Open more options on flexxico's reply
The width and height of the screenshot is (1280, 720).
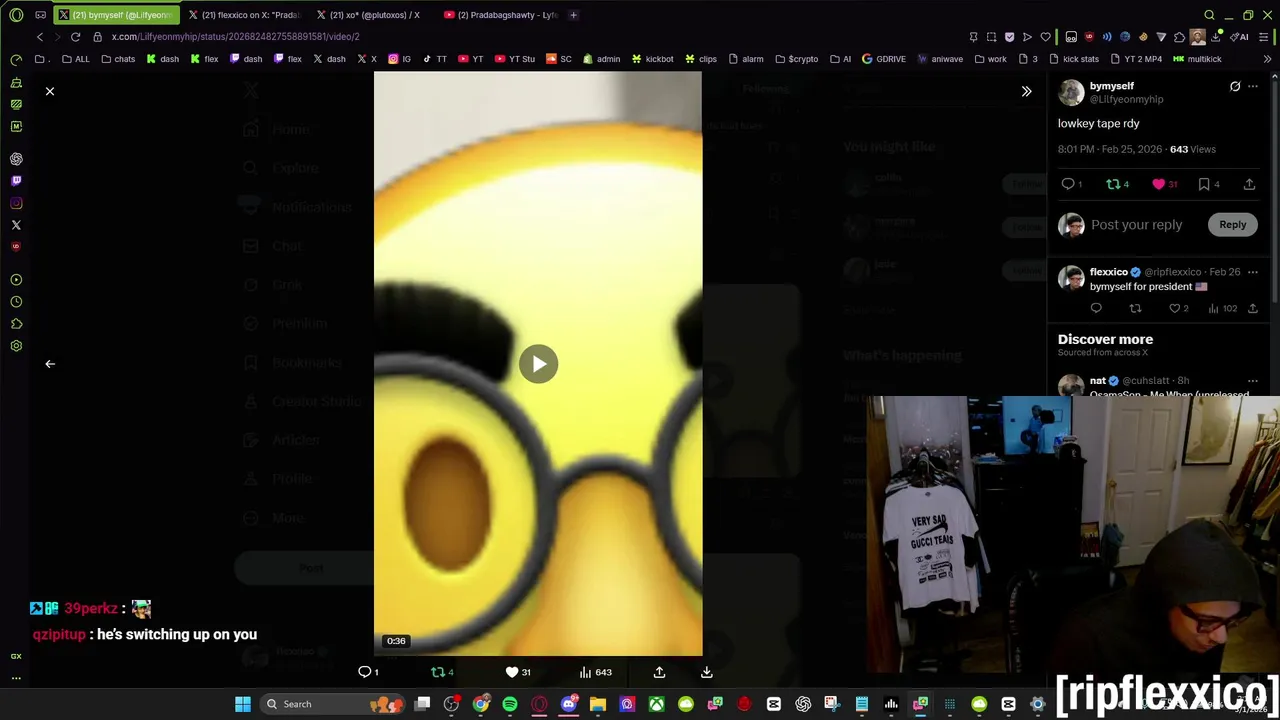(1253, 272)
